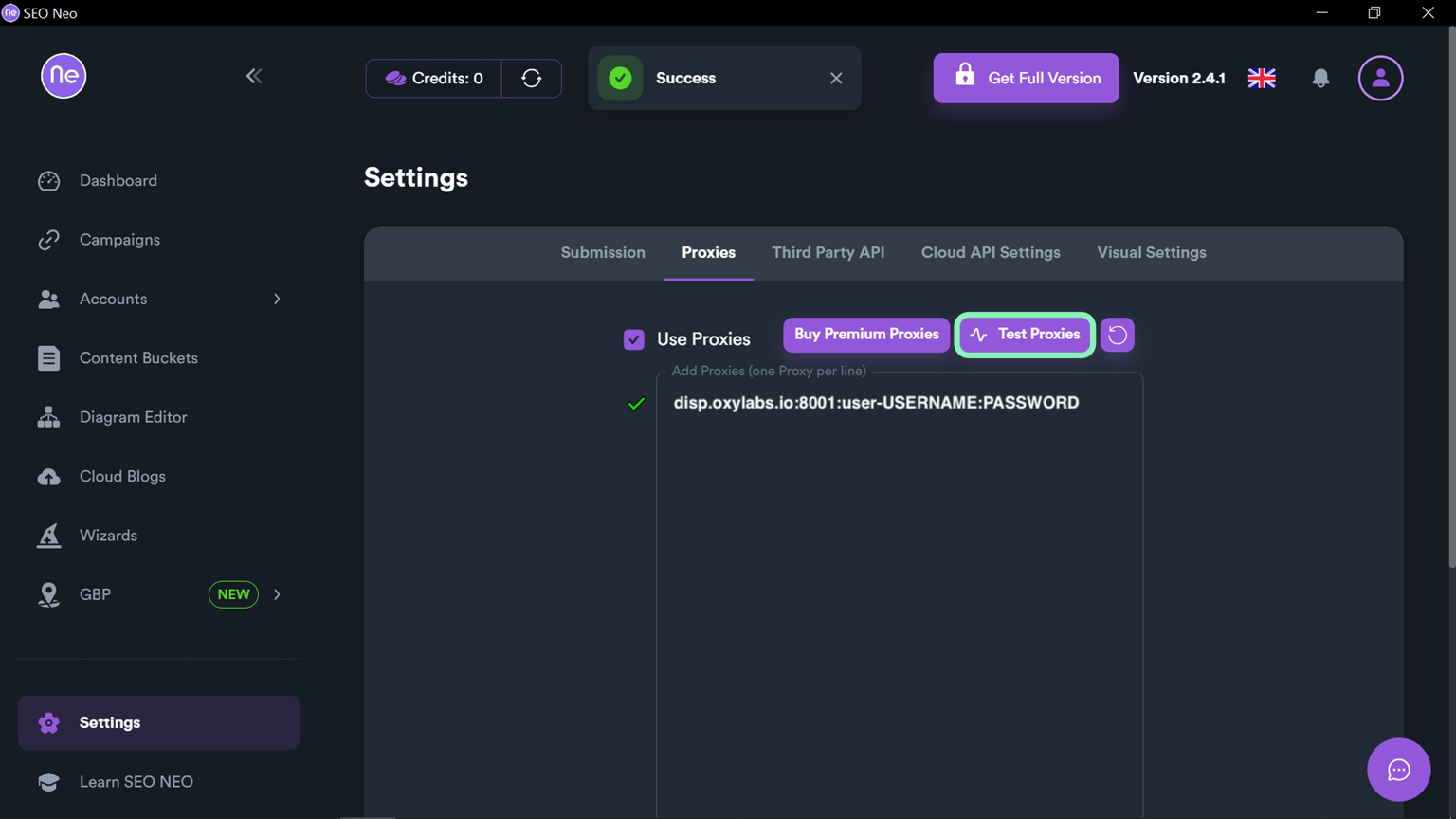Expand the Accounts submenu
Image resolution: width=1456 pixels, height=819 pixels.
pyautogui.click(x=277, y=300)
